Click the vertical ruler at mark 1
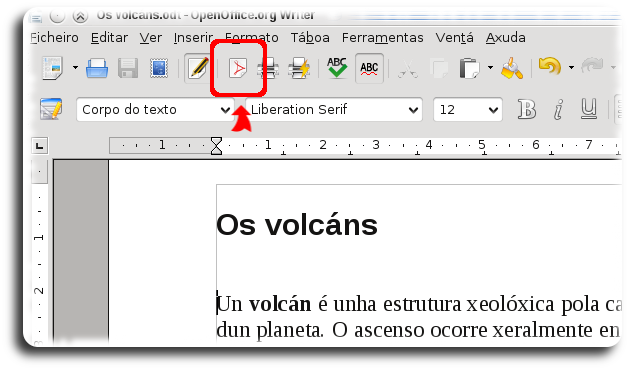This screenshot has width=629, height=370. (39, 238)
